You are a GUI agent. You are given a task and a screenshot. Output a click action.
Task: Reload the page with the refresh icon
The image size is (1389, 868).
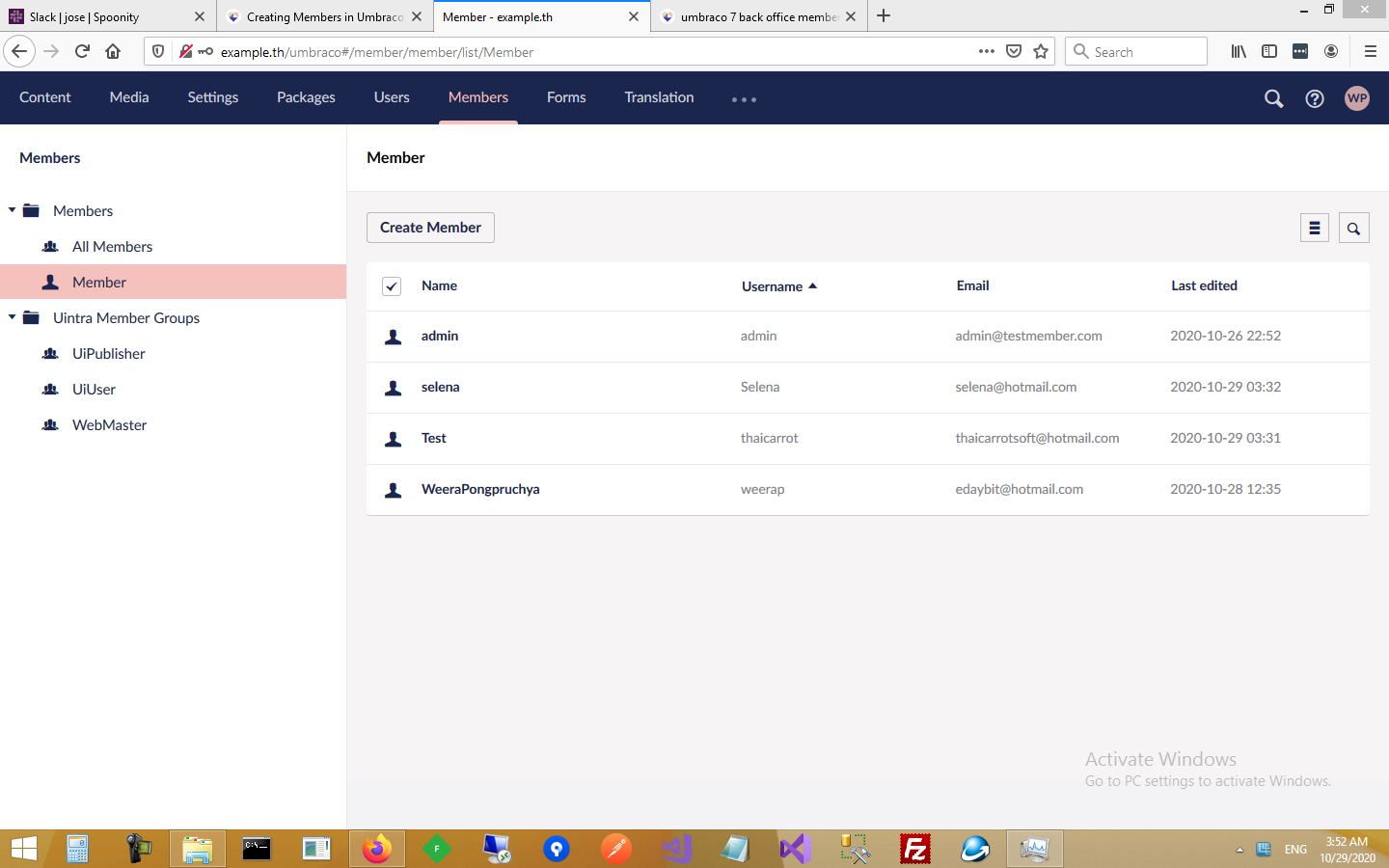pos(82,52)
